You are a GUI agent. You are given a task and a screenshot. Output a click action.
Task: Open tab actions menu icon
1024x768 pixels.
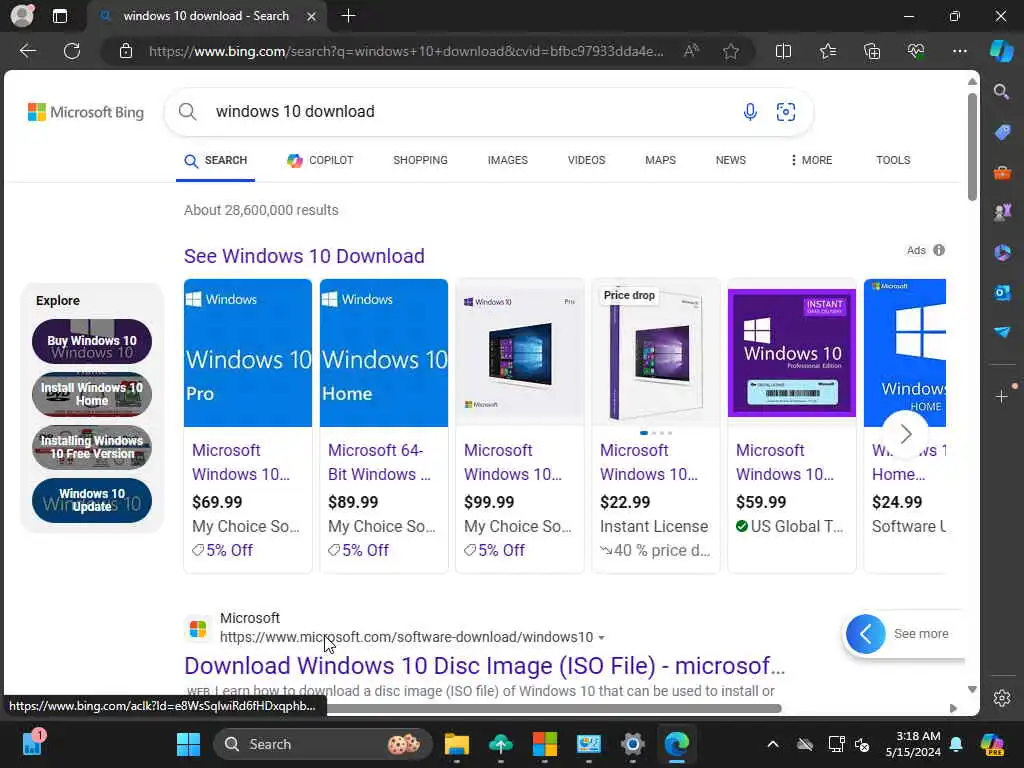point(59,16)
